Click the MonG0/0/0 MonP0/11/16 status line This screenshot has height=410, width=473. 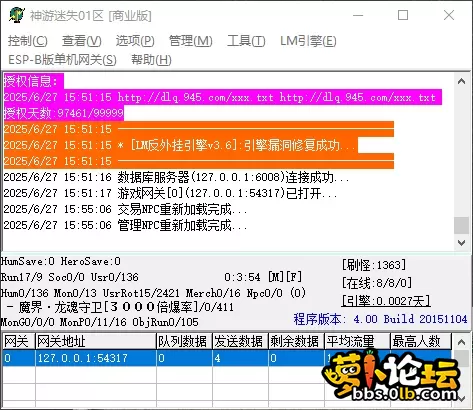99,322
